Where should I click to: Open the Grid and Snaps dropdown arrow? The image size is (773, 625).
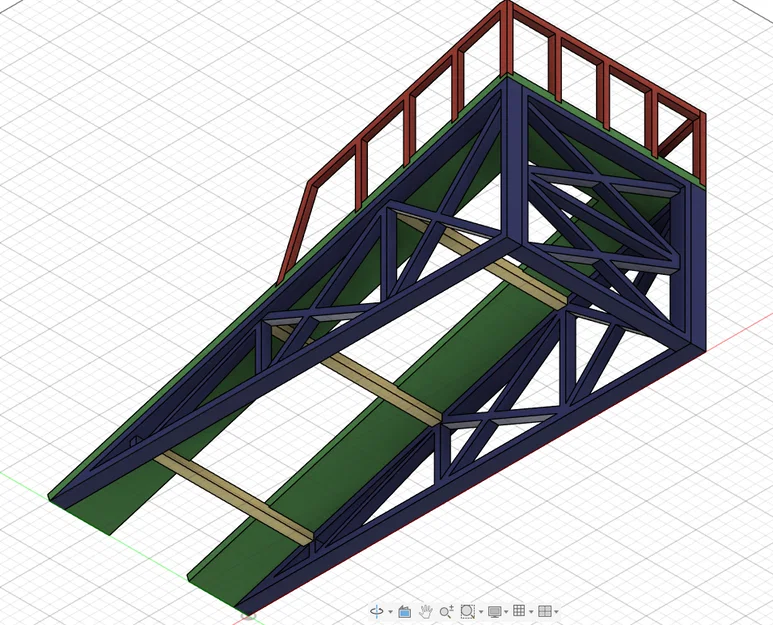click(x=531, y=612)
